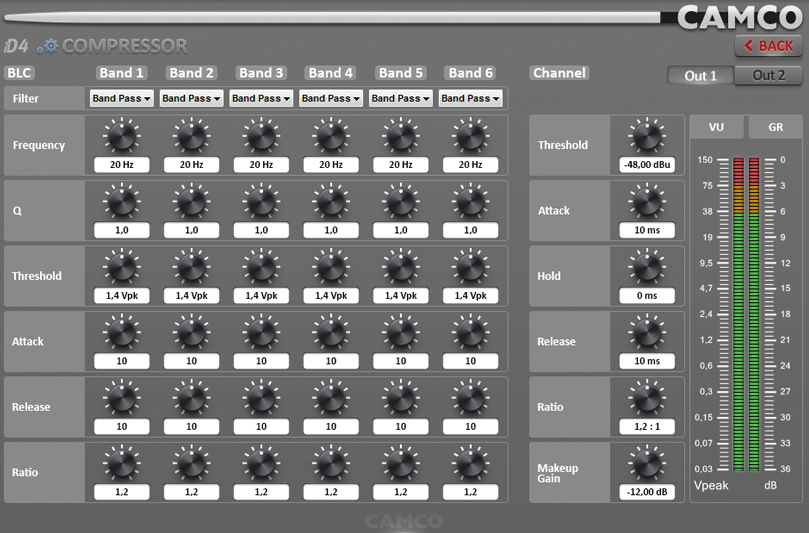Click the Band 3 Frequency knob
Screen dimensions: 809x533
261,136
